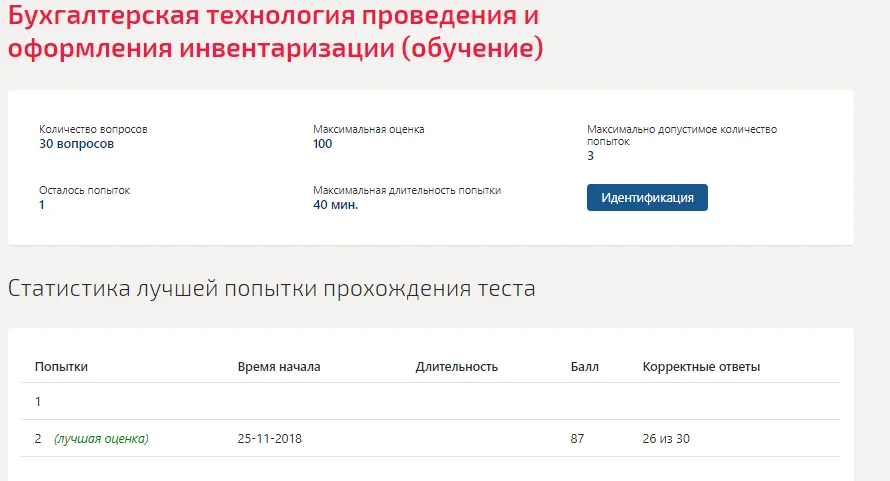This screenshot has height=481, width=890.
Task: Click the Длительность column header
Action: 456,367
